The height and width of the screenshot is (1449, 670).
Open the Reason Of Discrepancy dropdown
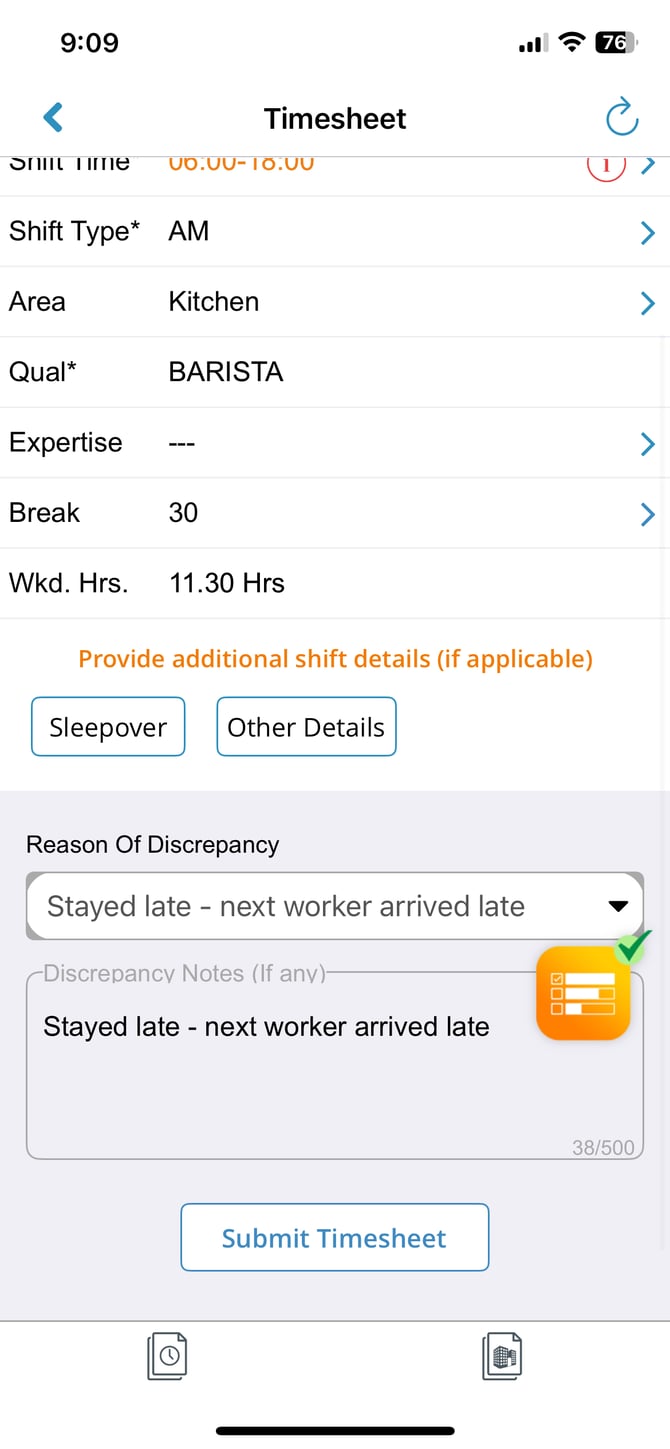pyautogui.click(x=335, y=906)
